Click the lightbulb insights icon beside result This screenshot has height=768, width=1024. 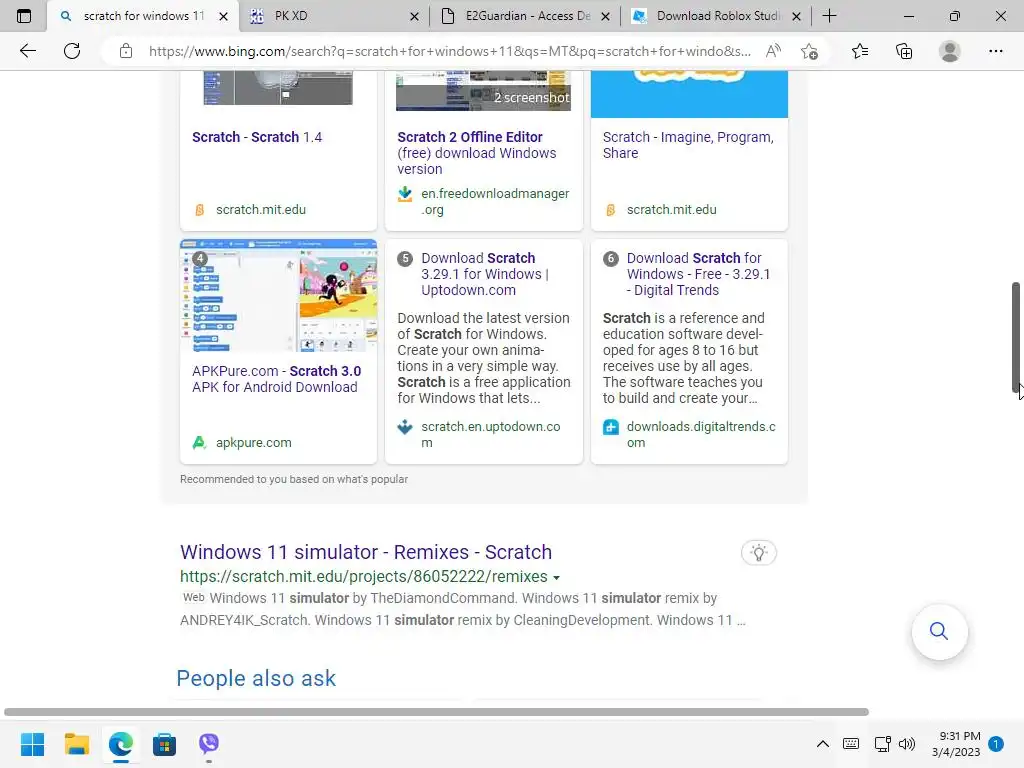click(758, 553)
